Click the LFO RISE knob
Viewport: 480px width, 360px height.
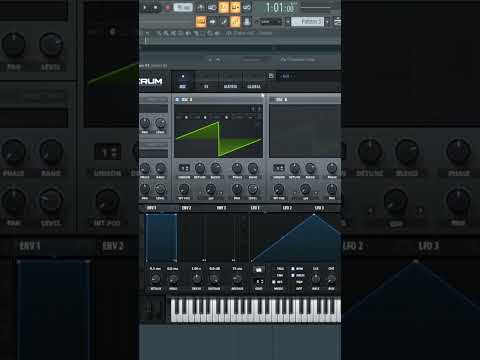(x=331, y=279)
